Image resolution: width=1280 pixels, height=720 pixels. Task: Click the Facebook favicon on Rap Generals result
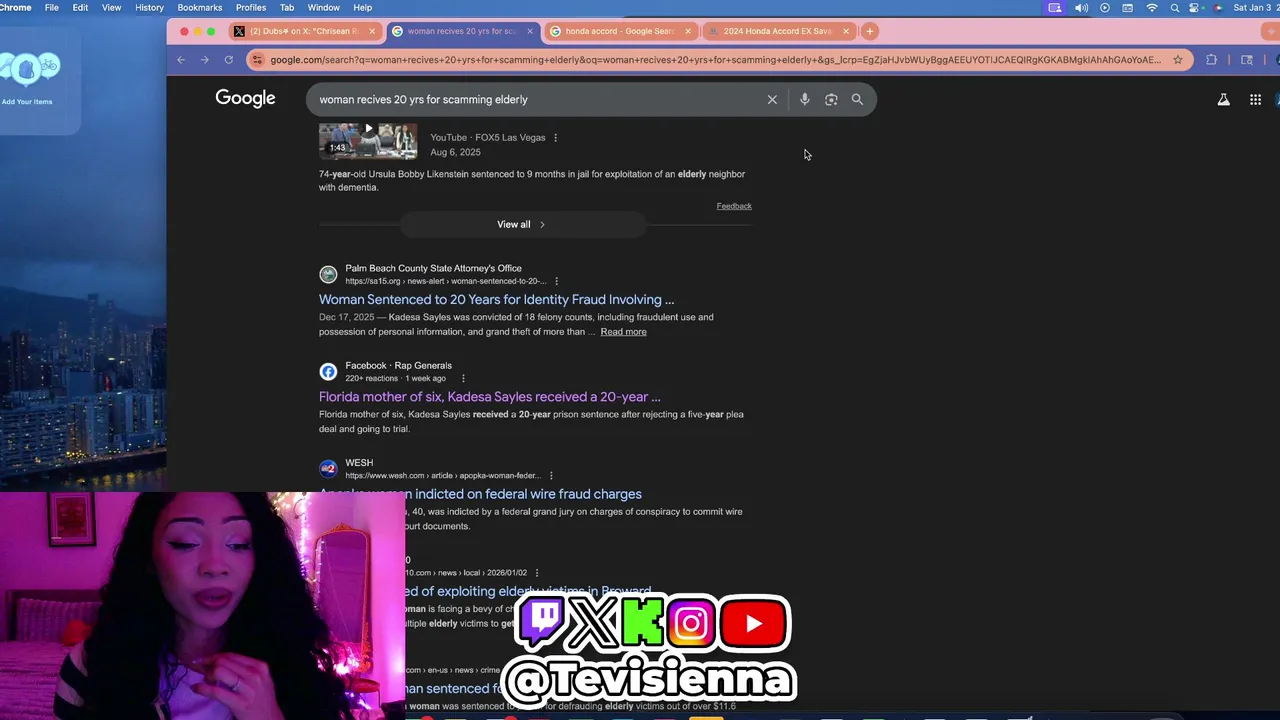point(328,372)
